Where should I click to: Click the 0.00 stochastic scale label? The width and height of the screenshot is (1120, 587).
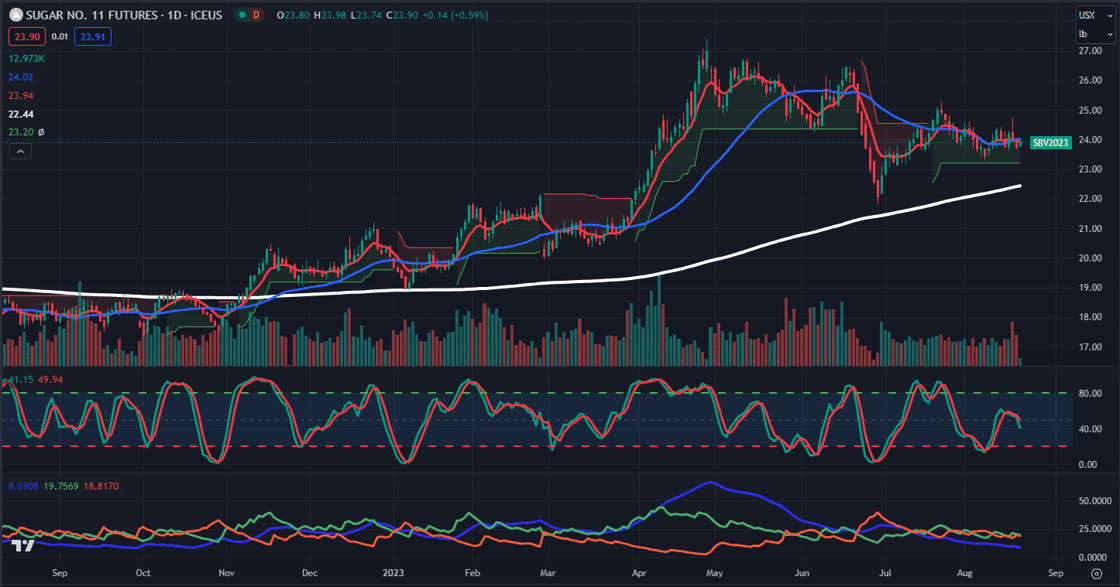click(x=1090, y=465)
